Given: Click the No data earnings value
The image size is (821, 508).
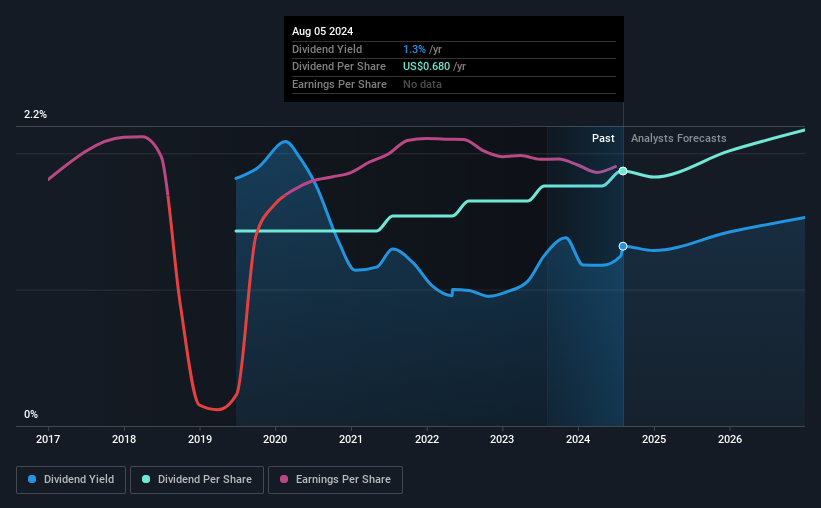Looking at the screenshot, I should 422,84.
